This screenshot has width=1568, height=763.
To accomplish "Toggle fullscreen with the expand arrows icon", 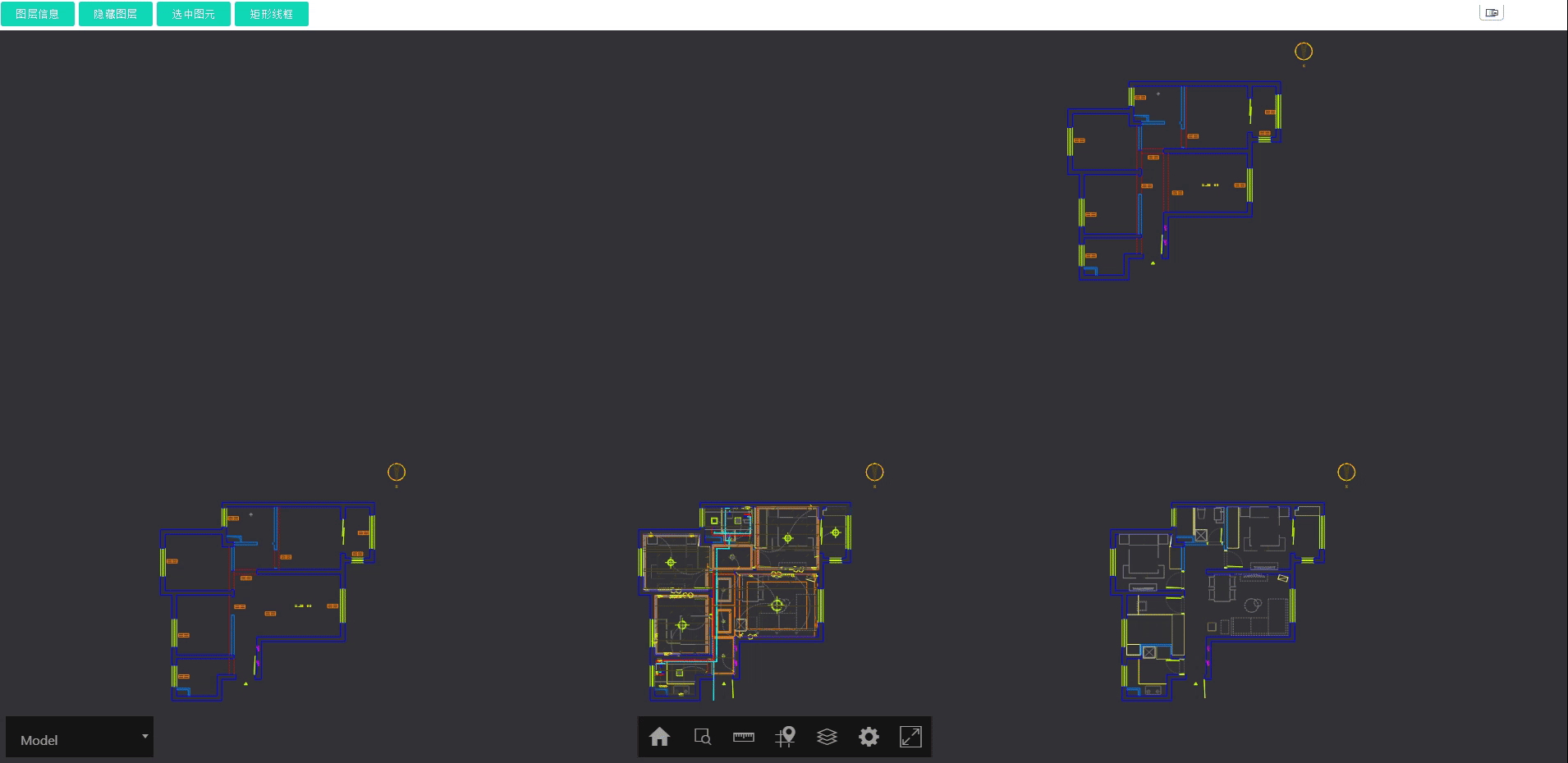I will coord(910,737).
